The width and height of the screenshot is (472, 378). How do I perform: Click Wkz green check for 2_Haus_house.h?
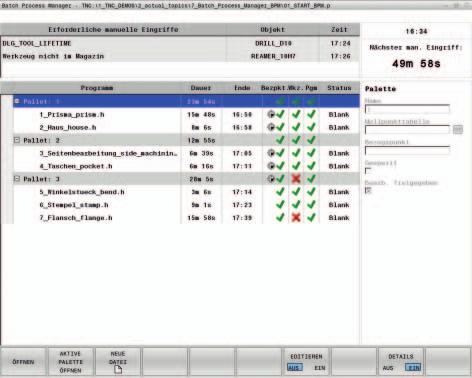tap(296, 127)
